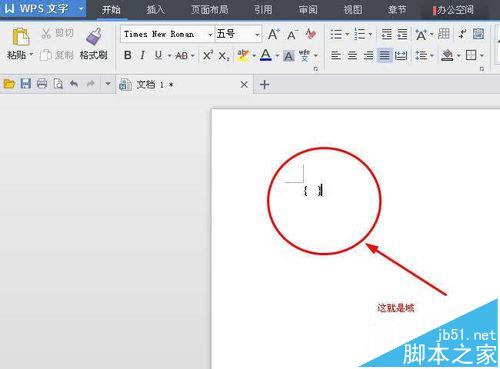This screenshot has height=369, width=500.
Task: Open the Print icon in quick toolbar
Action: [x=42, y=83]
